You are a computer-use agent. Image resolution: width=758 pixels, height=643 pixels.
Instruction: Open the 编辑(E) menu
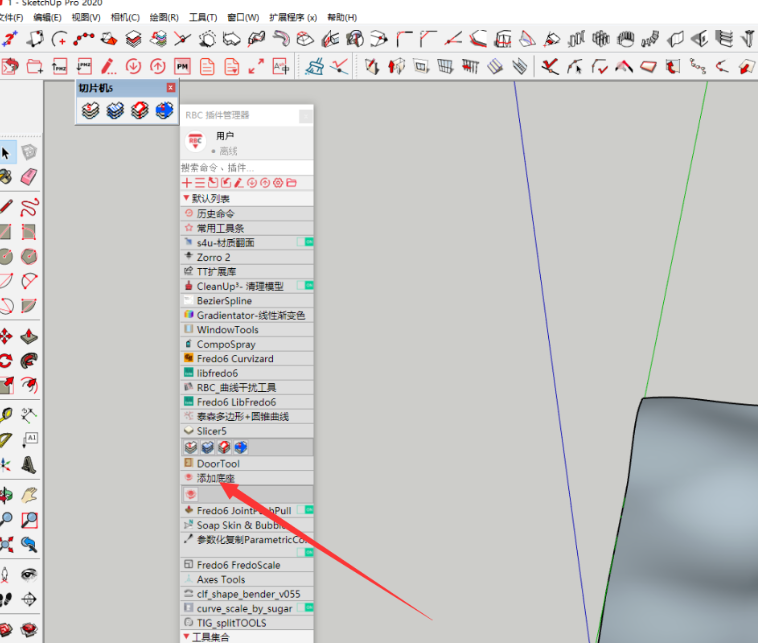pos(47,17)
